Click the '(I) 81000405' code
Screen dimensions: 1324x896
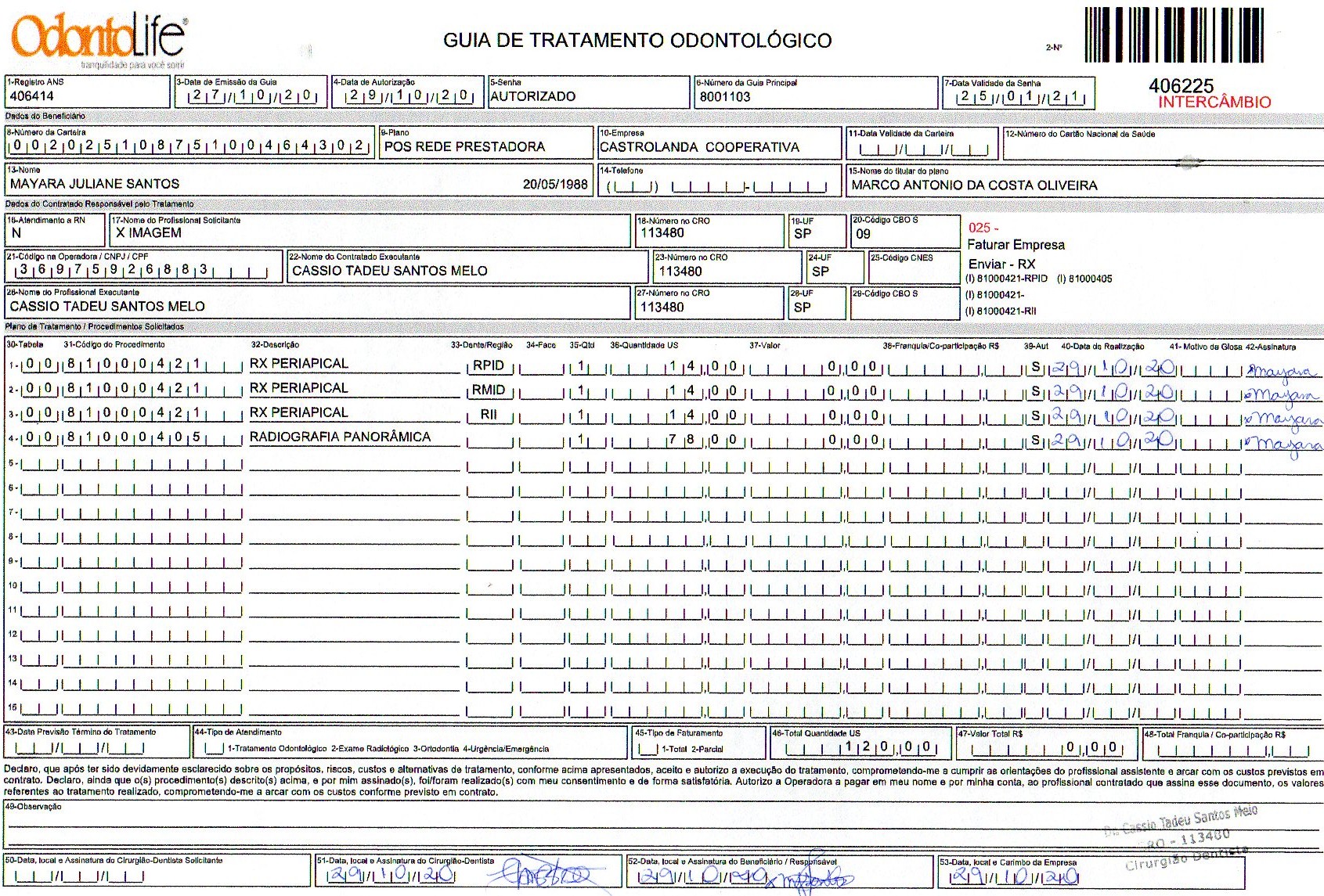1084,279
